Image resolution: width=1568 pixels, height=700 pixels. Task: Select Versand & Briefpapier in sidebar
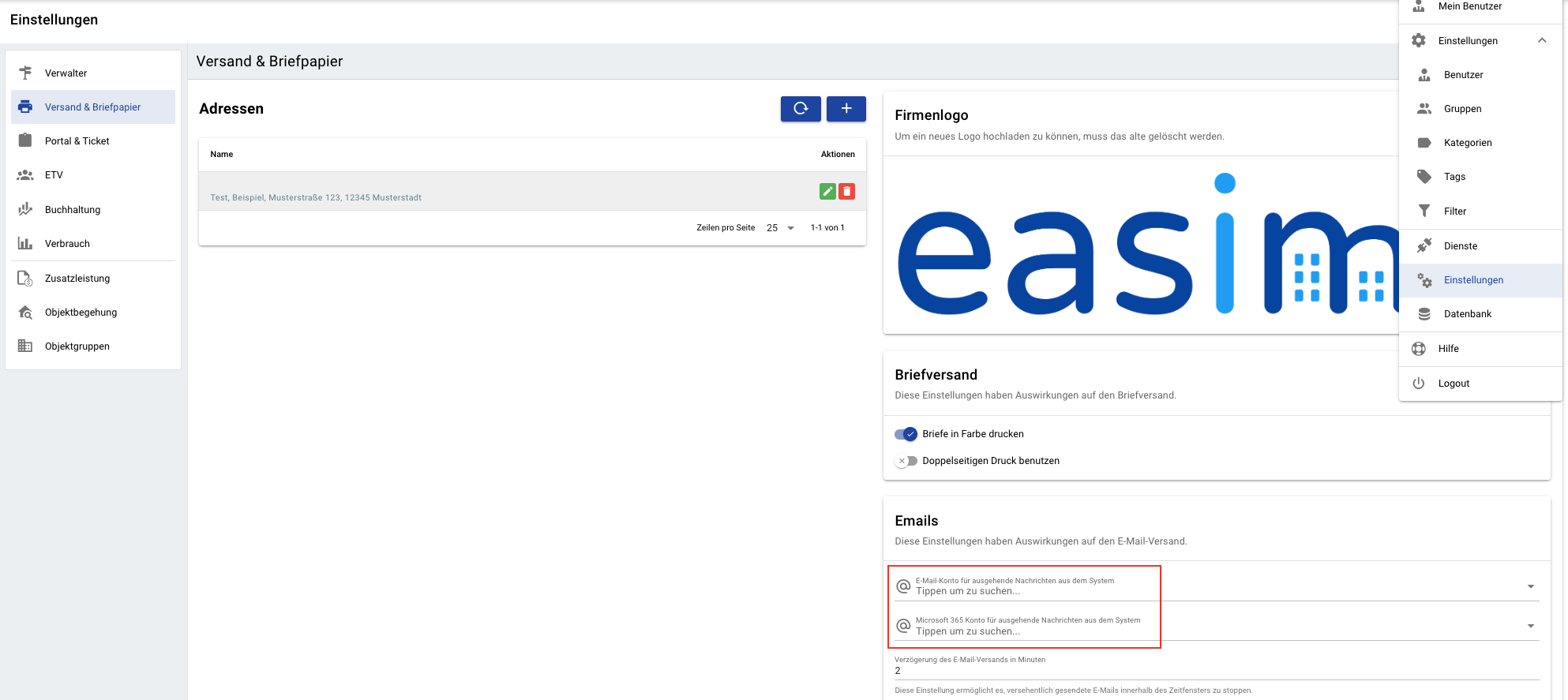click(x=93, y=107)
